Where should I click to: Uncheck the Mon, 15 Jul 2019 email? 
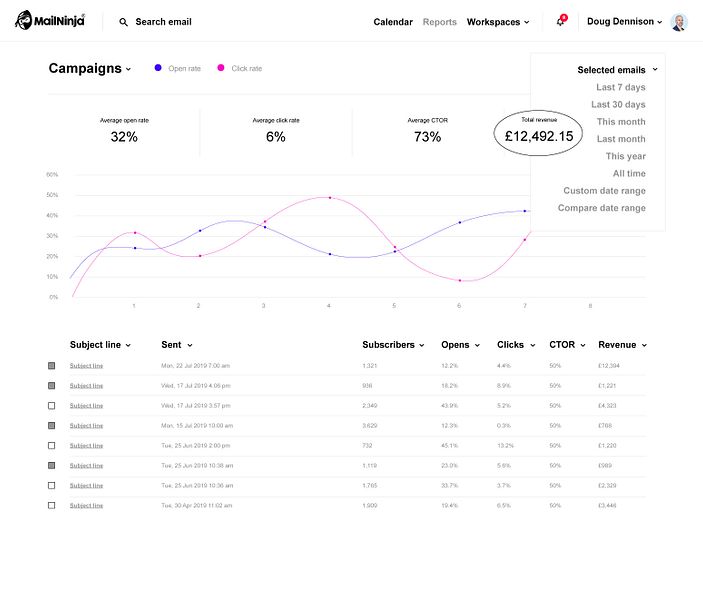52,426
